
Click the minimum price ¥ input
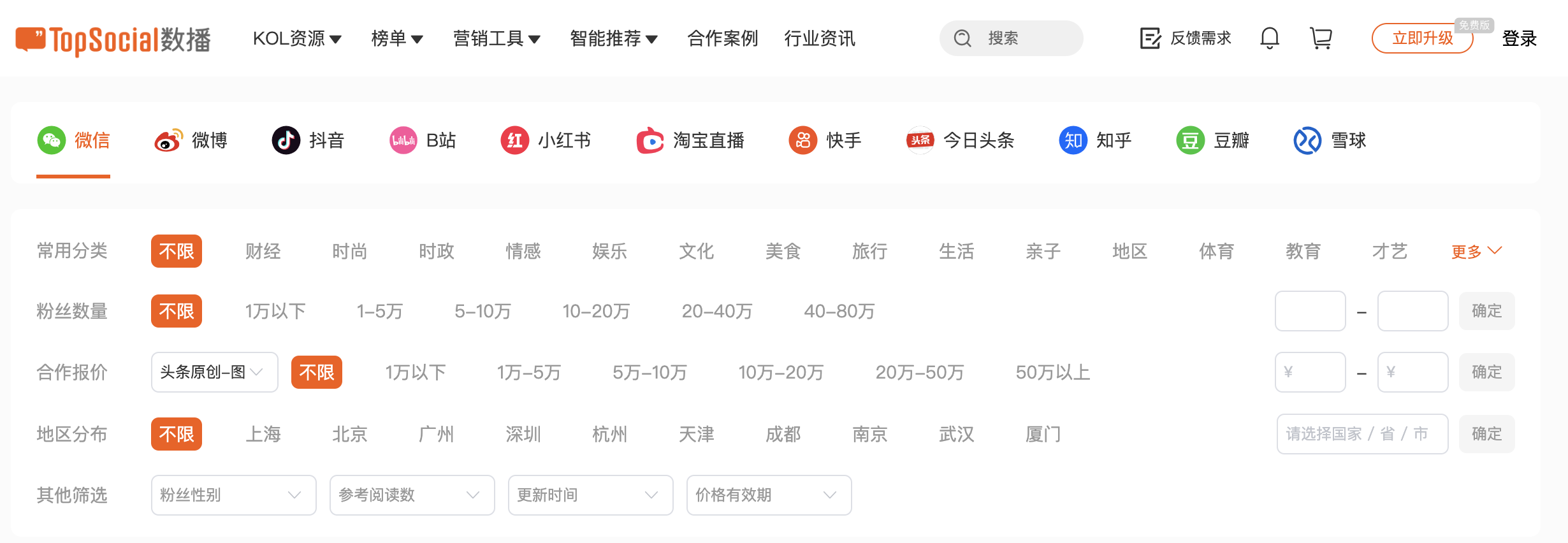(1310, 372)
